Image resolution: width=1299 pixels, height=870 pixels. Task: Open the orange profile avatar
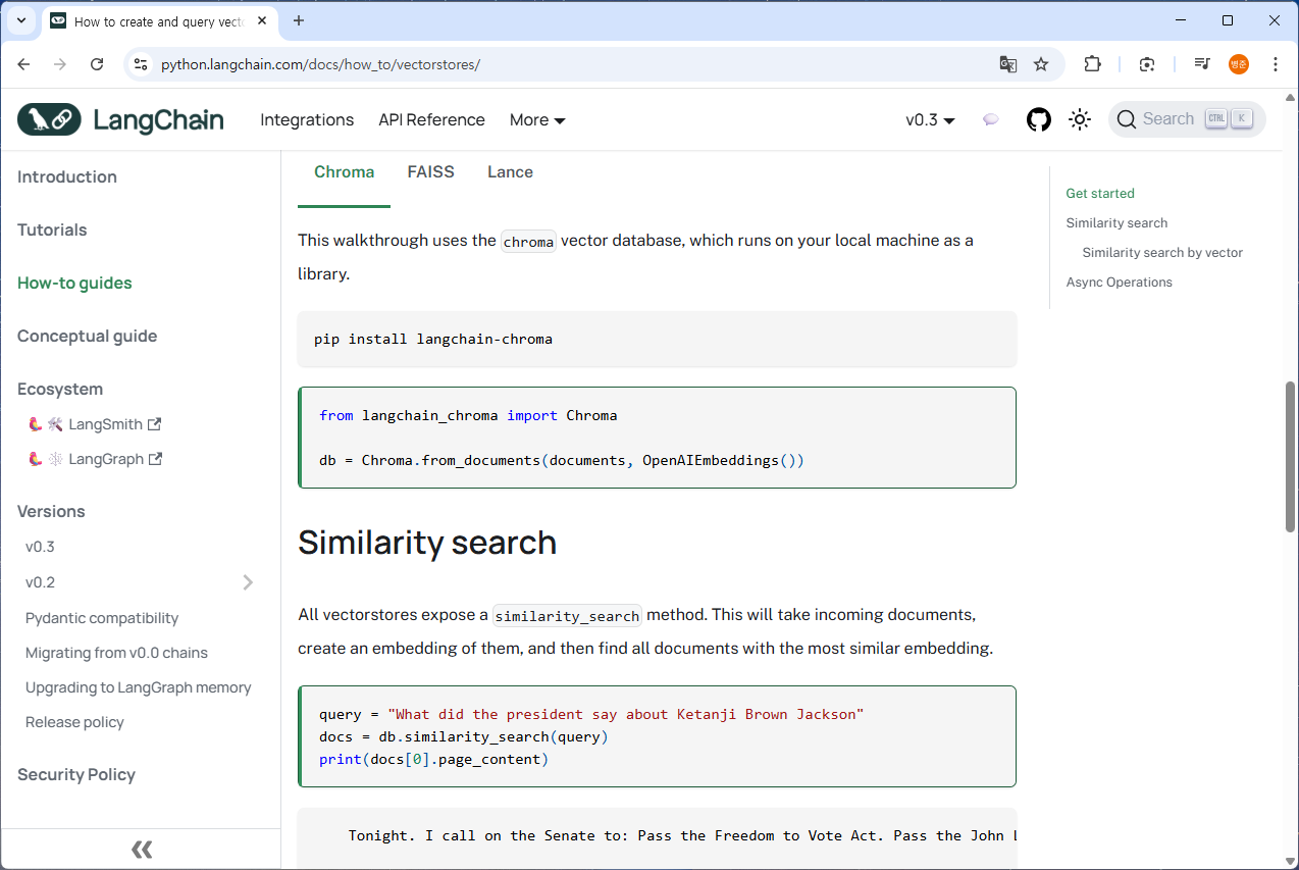(1239, 64)
